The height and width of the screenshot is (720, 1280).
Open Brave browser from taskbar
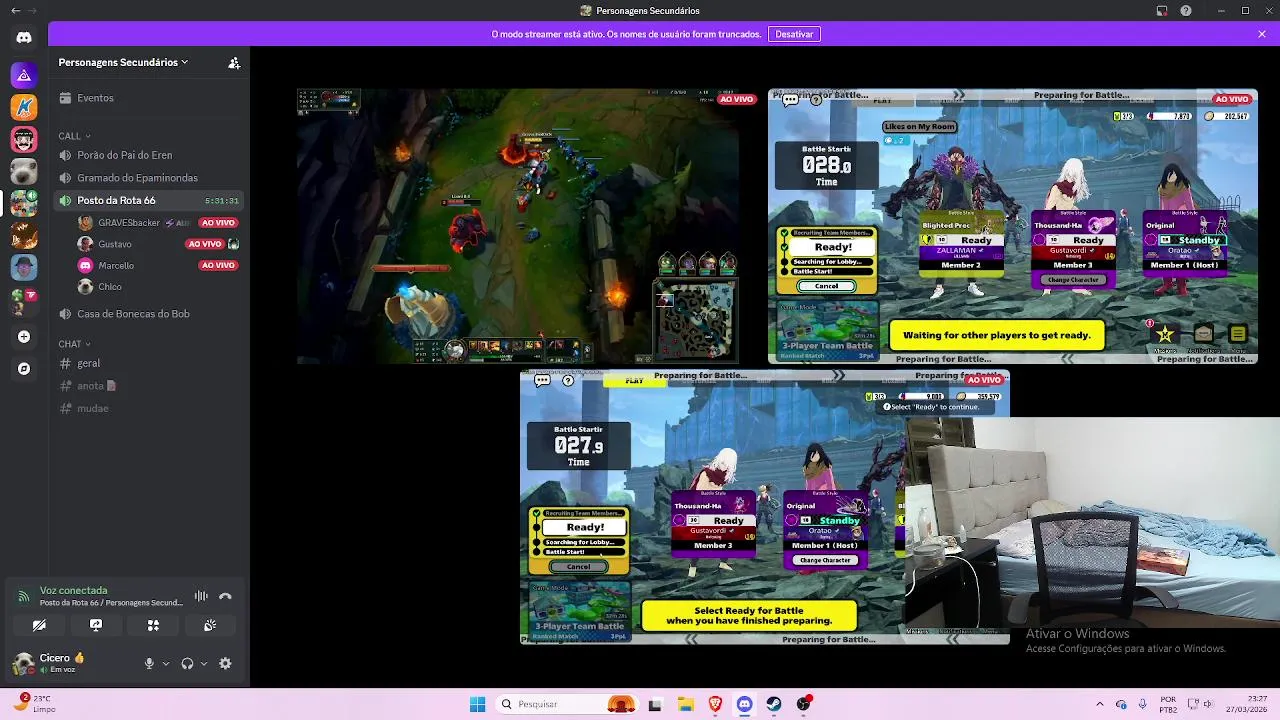(715, 704)
